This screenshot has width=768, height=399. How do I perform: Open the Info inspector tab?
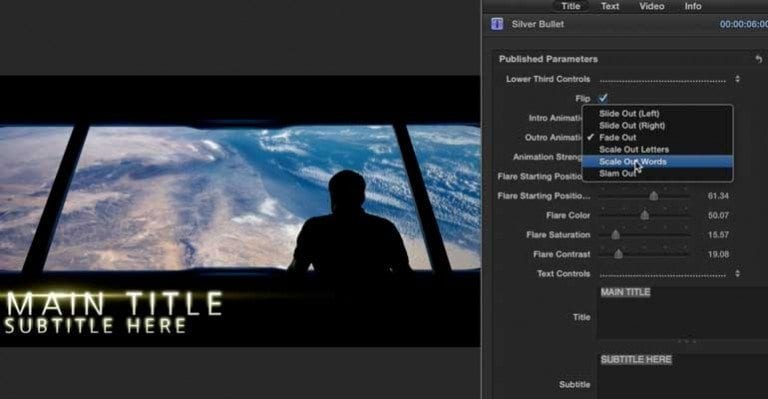[x=693, y=6]
